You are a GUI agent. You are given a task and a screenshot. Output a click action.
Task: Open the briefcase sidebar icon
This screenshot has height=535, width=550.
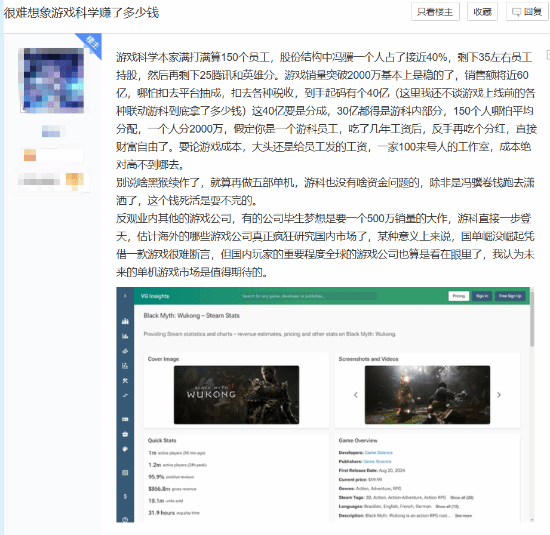(125, 434)
